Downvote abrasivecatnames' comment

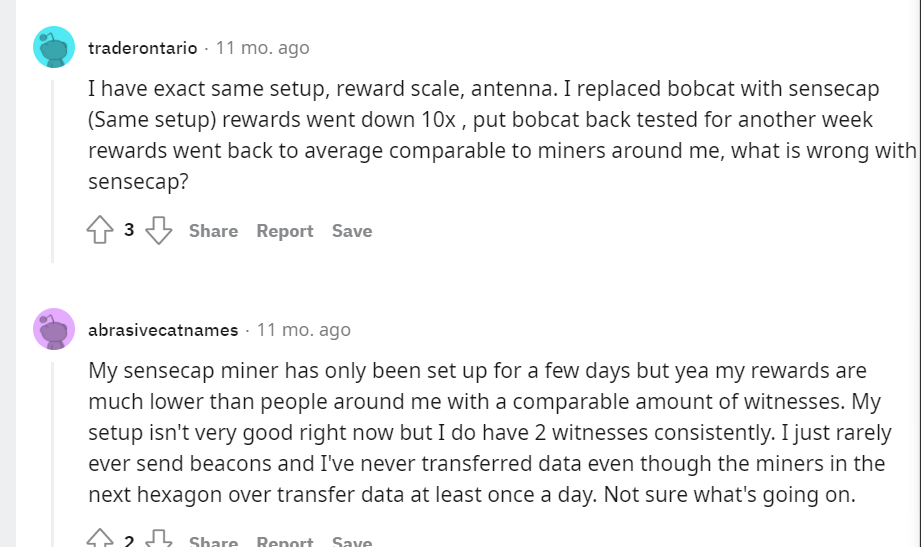click(x=159, y=538)
